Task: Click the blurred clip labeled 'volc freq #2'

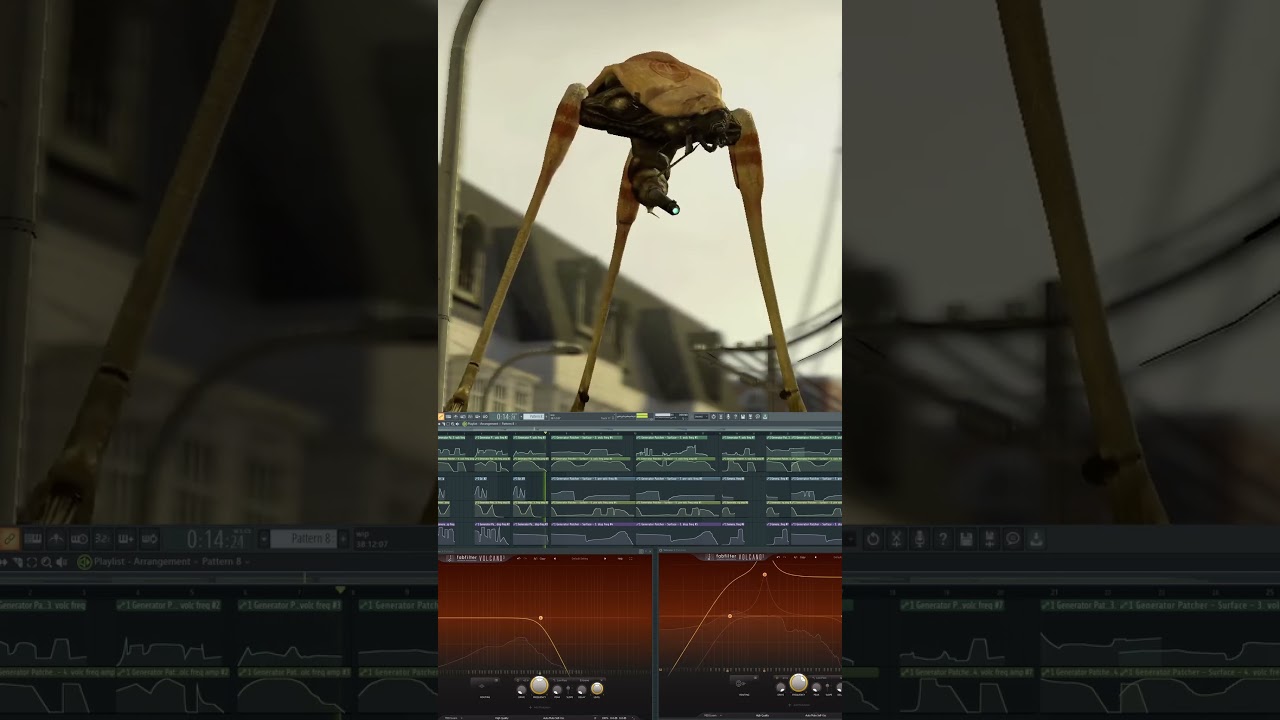Action: [x=169, y=605]
